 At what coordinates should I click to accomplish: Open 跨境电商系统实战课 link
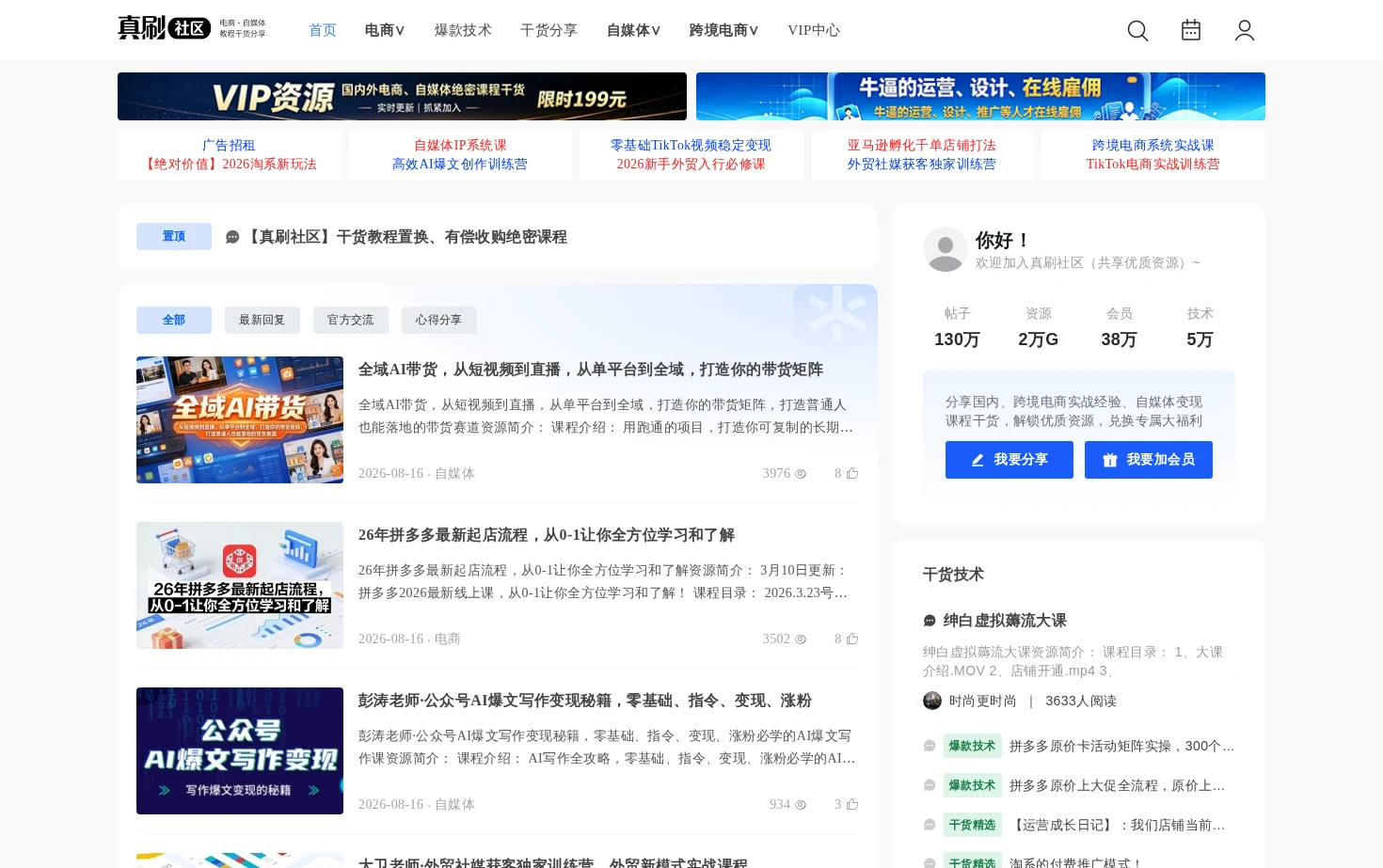tap(1153, 145)
